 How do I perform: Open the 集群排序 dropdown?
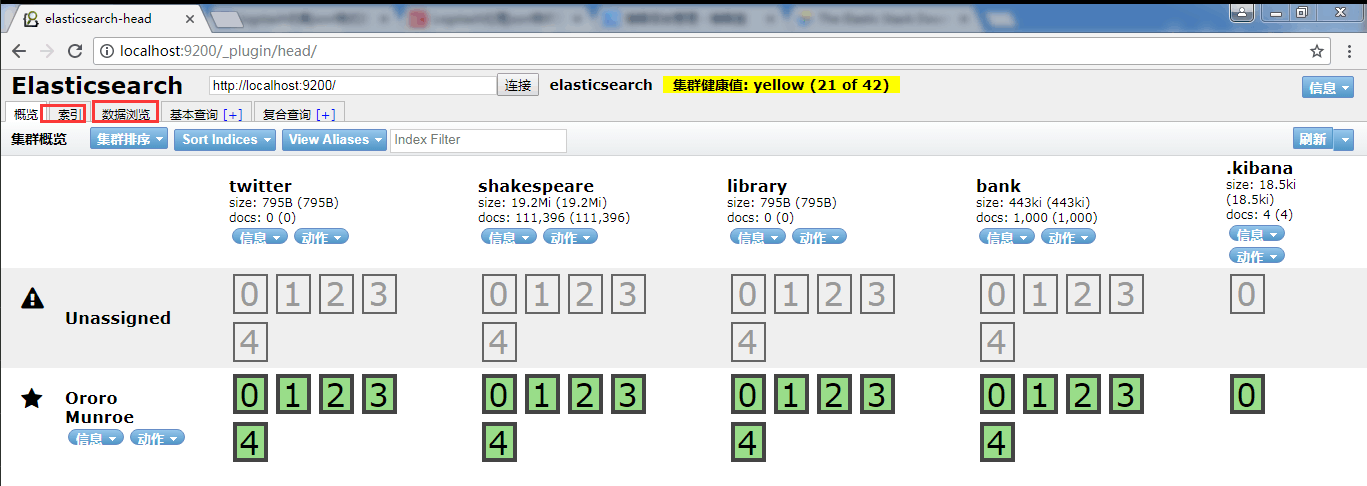[x=130, y=140]
